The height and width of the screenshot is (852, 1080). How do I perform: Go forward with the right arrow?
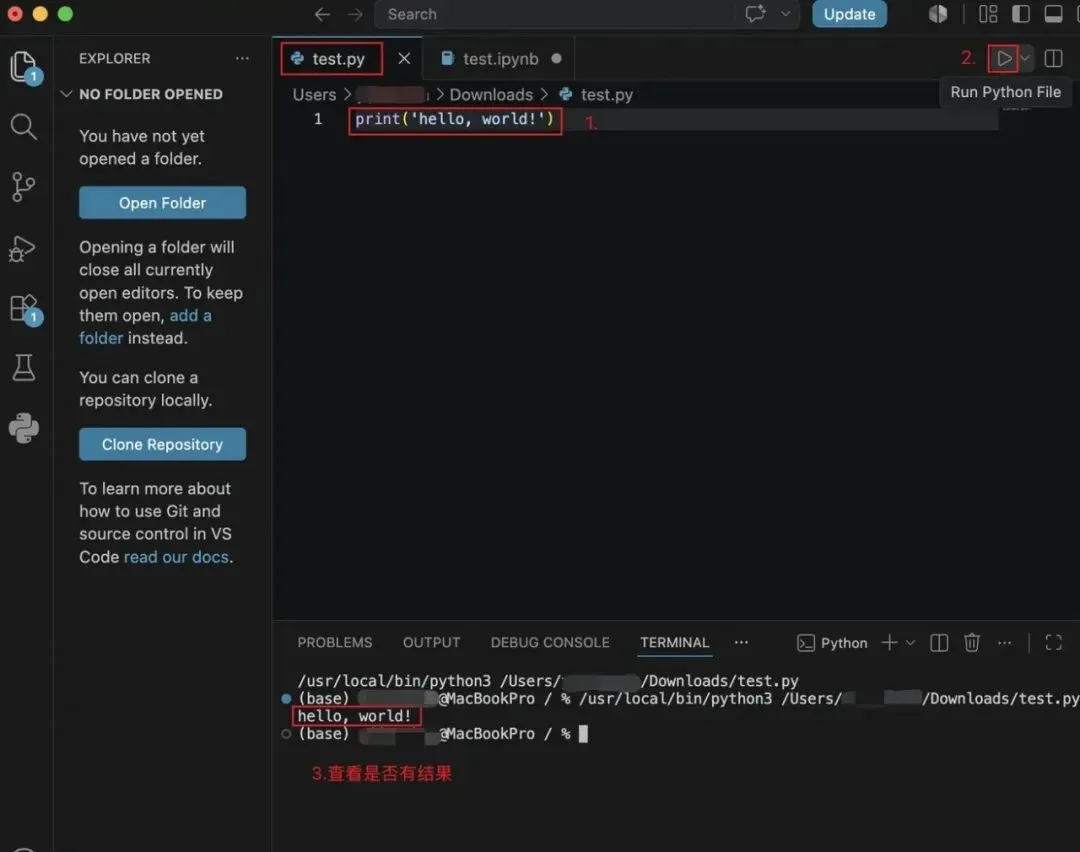[x=355, y=14]
